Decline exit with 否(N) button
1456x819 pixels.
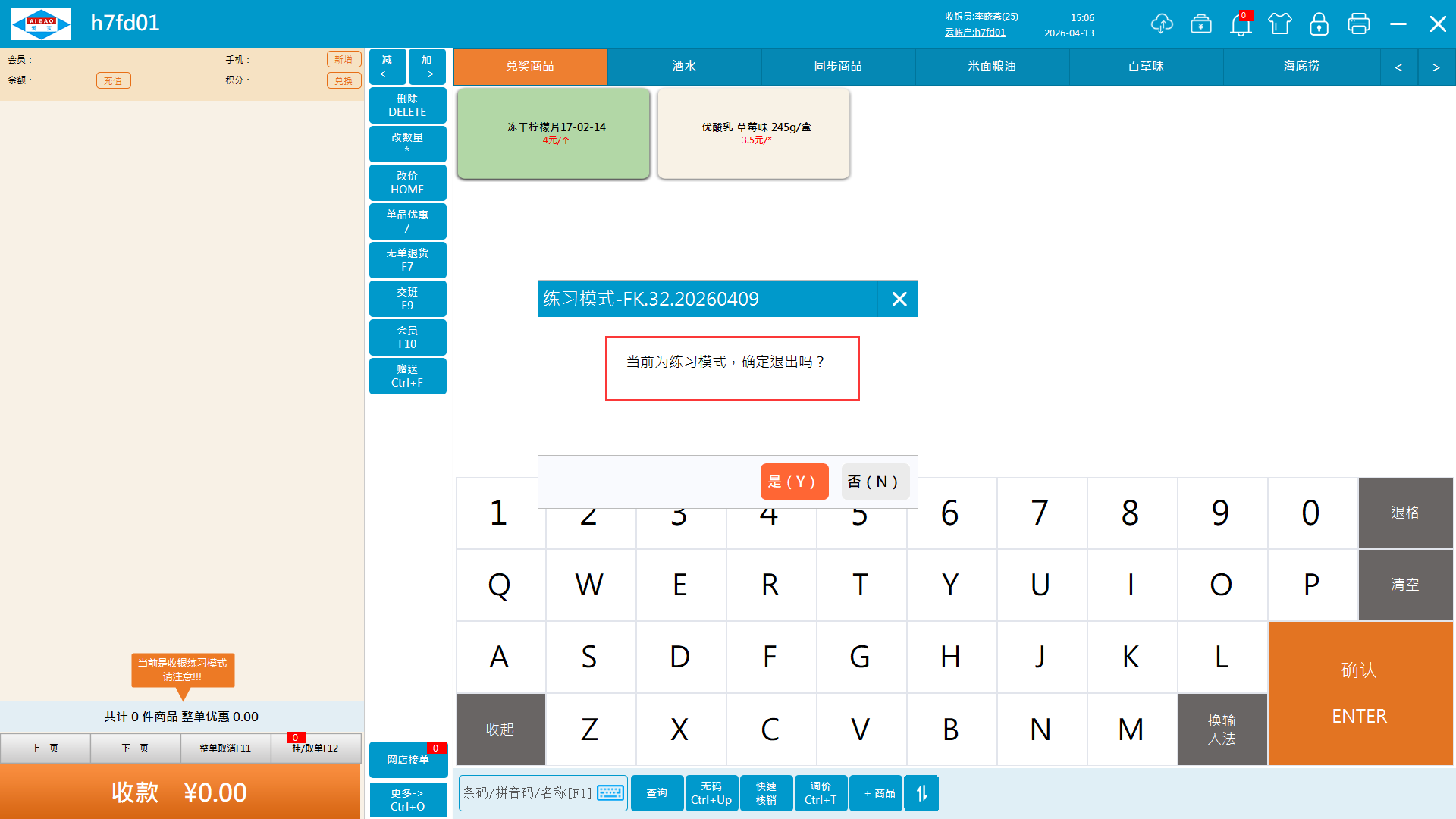(x=874, y=482)
